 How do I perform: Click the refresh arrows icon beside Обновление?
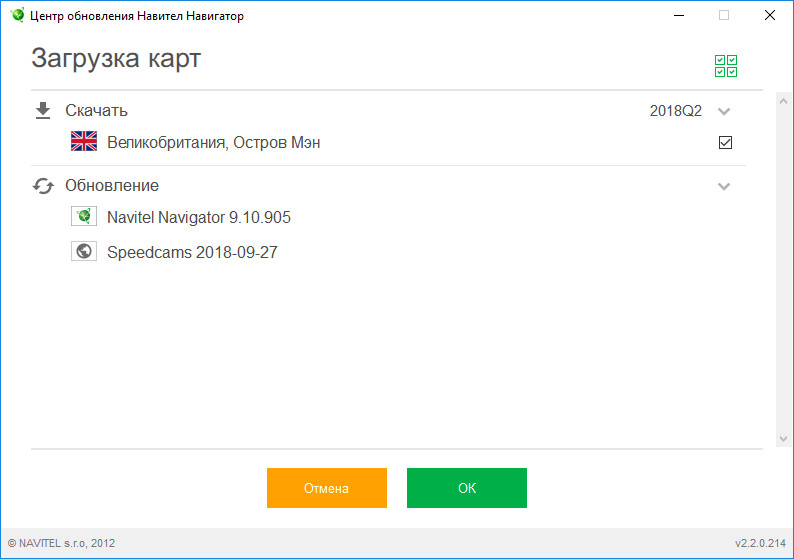(43, 186)
